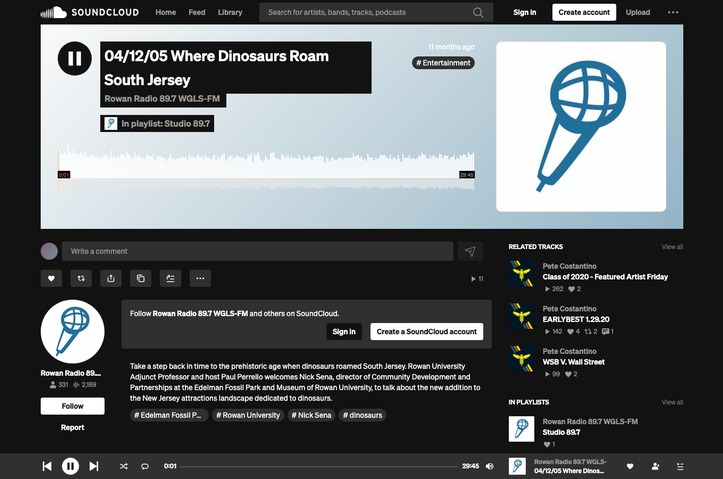Click Studio 89.7 playlist artwork in sidebar
Image resolution: width=723 pixels, height=479 pixels.
coord(522,429)
